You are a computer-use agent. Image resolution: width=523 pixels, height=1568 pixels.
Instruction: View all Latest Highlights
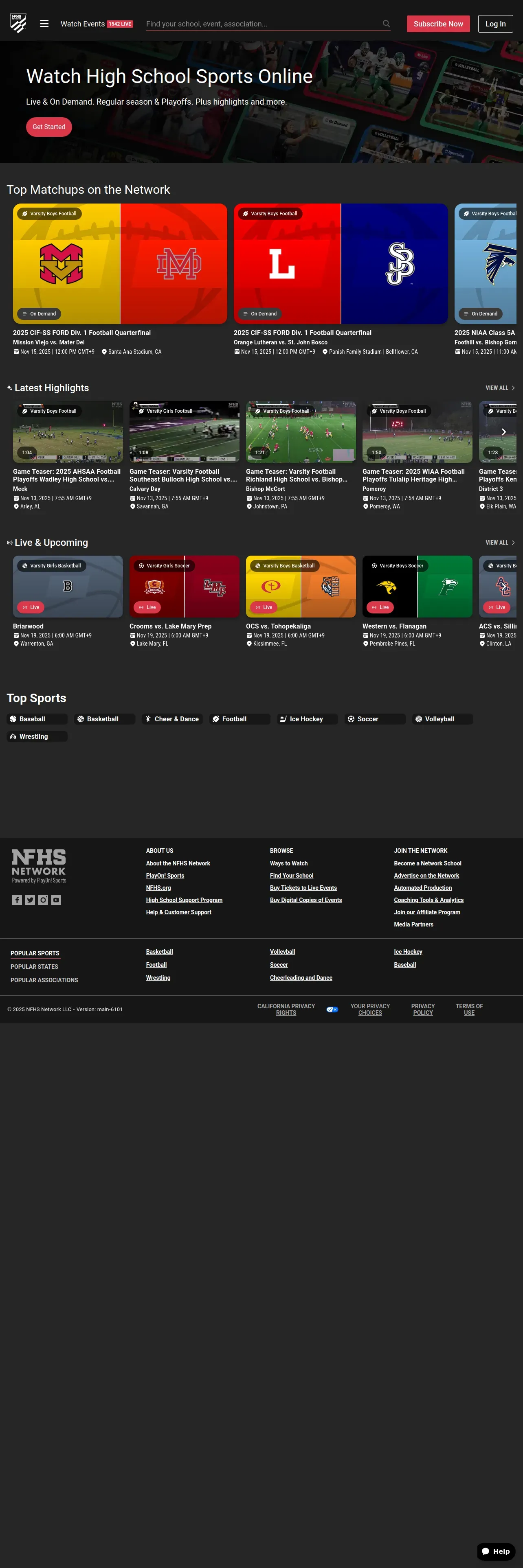click(x=501, y=388)
